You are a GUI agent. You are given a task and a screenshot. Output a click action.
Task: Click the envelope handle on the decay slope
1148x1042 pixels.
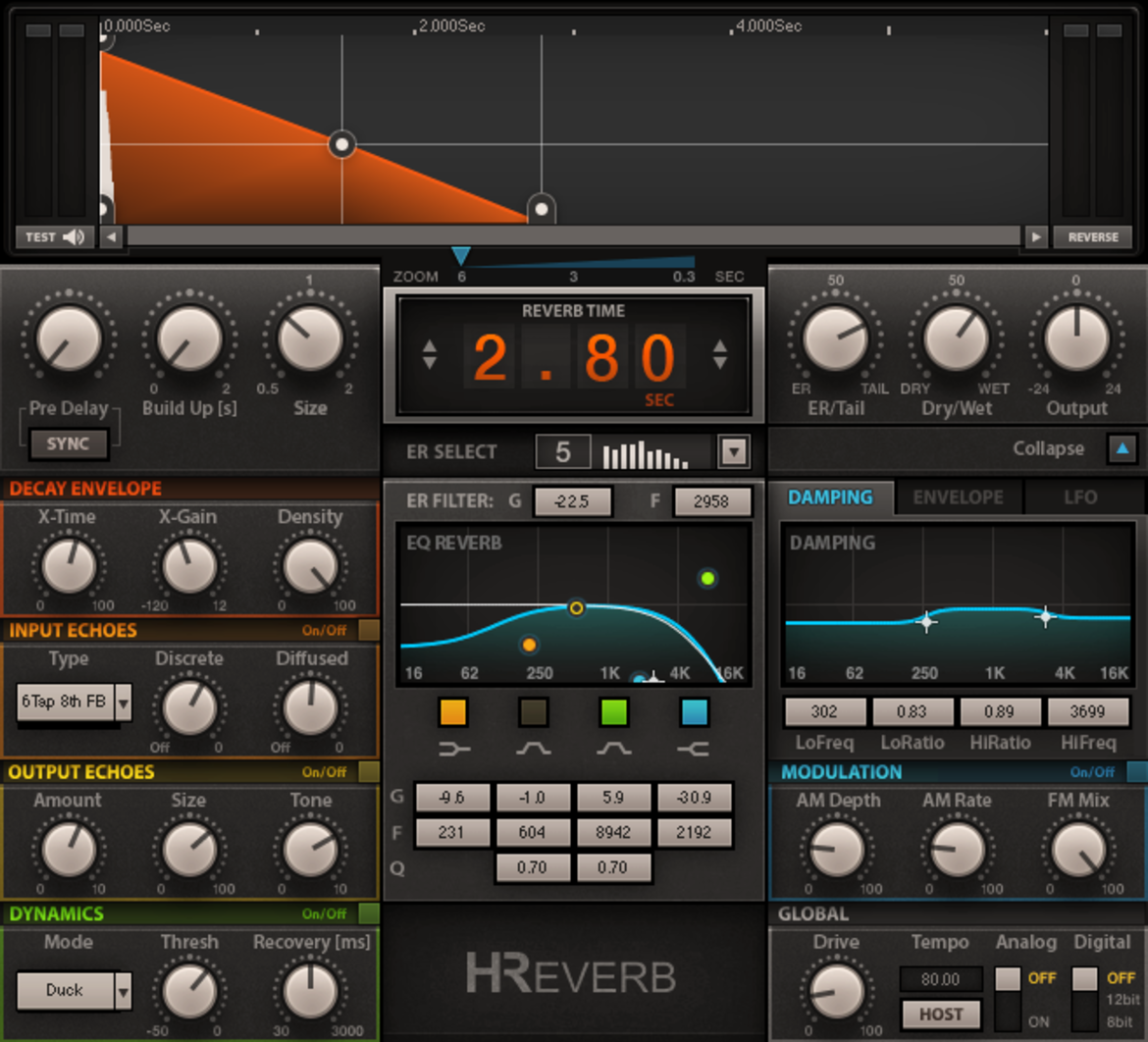[341, 144]
